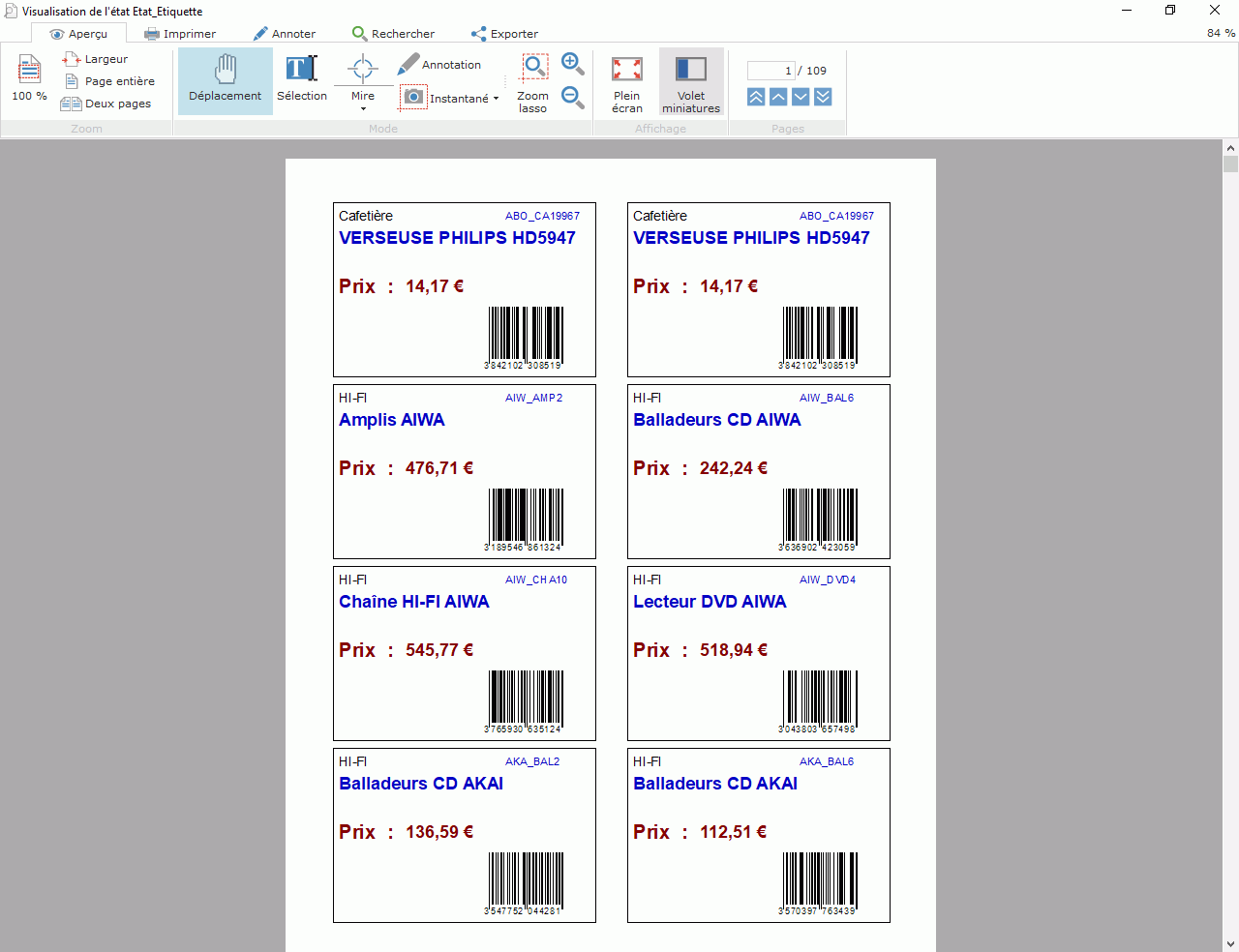Click the price 518,94 €
Viewport: 1239px width, 952px height.
tap(734, 650)
